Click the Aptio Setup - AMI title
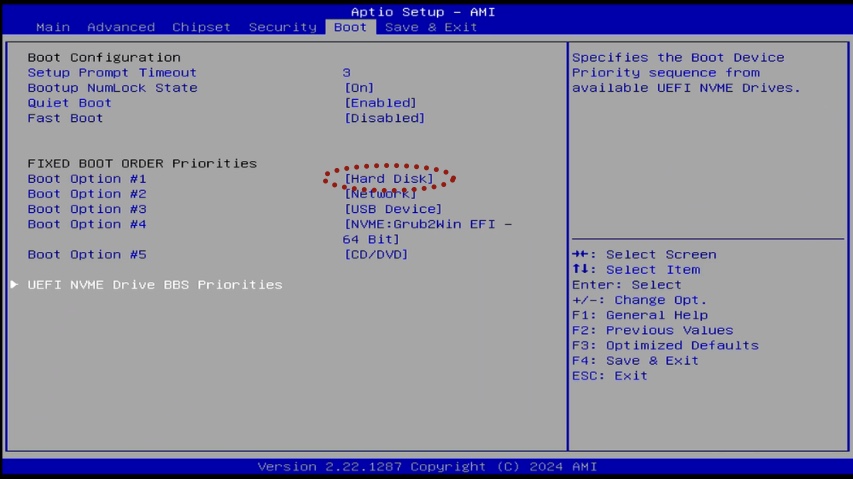 click(423, 12)
